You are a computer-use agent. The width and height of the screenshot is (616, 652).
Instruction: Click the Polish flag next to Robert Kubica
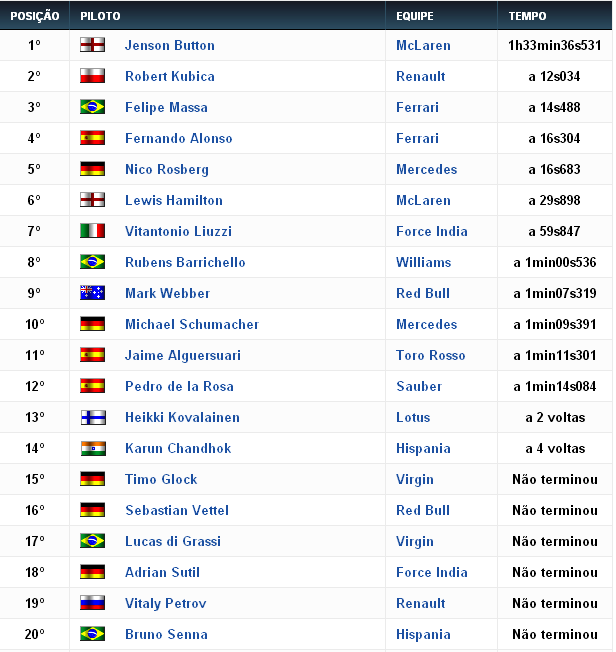[92, 76]
